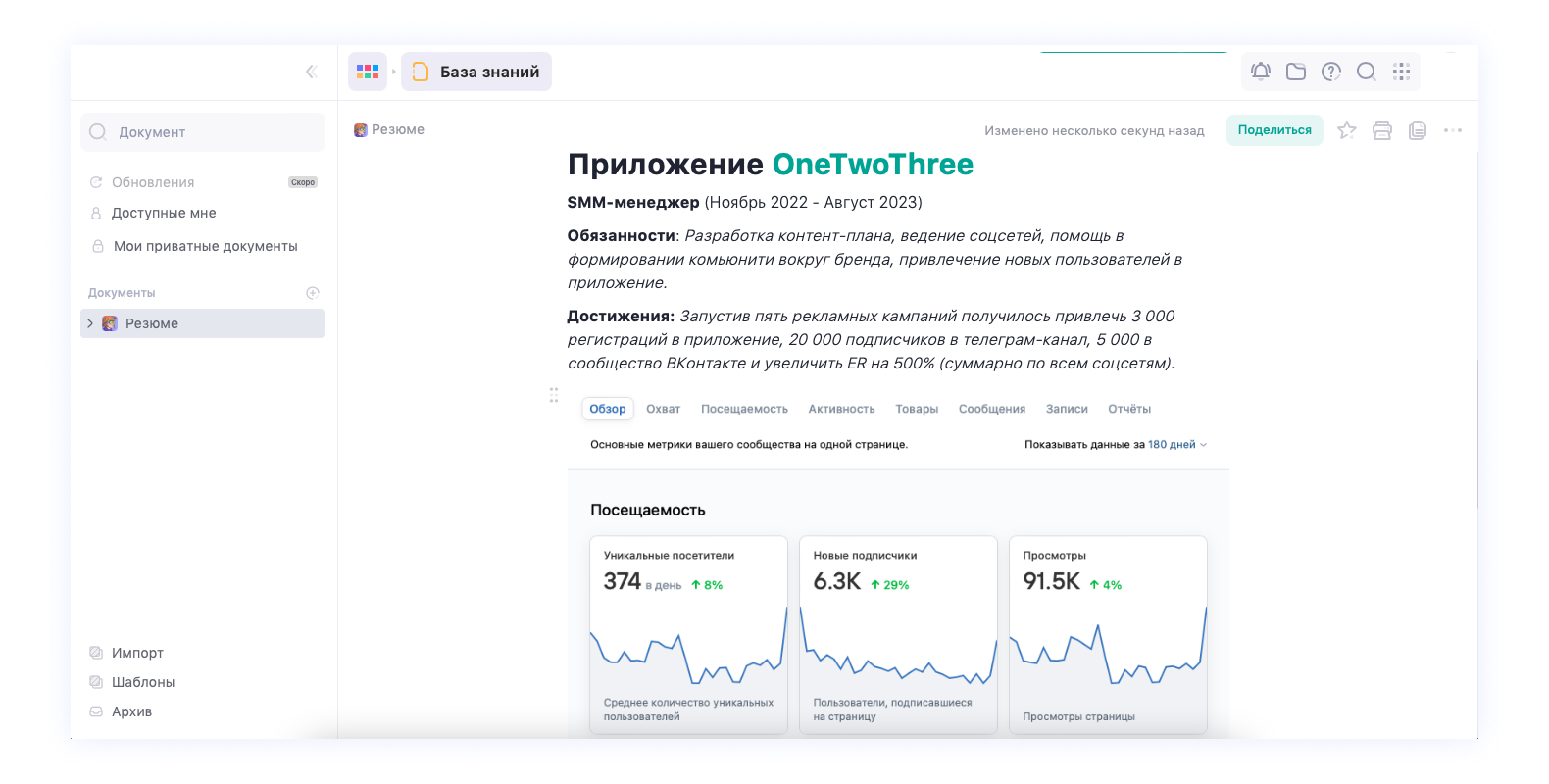Viewport: 1549px width, 784px height.
Task: Open the help question mark icon
Action: [1331, 72]
